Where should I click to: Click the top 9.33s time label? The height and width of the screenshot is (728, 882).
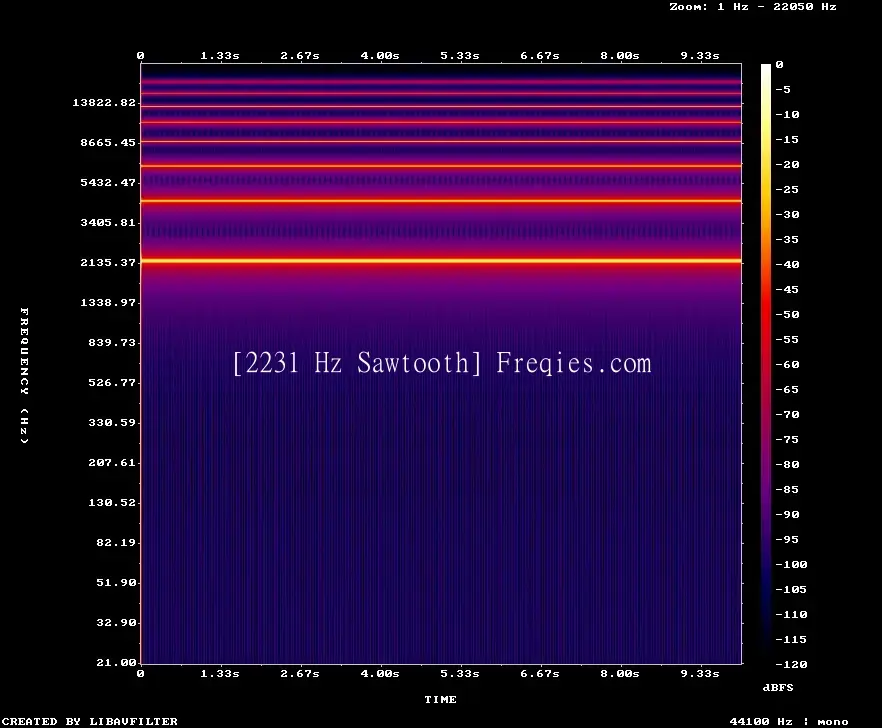point(700,56)
